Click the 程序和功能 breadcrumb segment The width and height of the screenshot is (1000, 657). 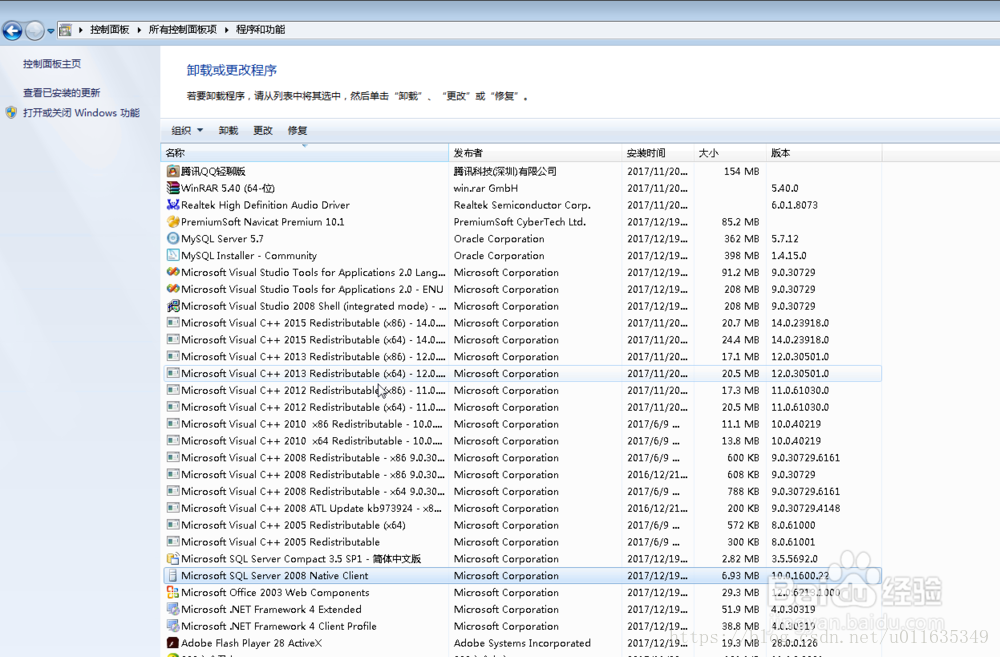(260, 29)
